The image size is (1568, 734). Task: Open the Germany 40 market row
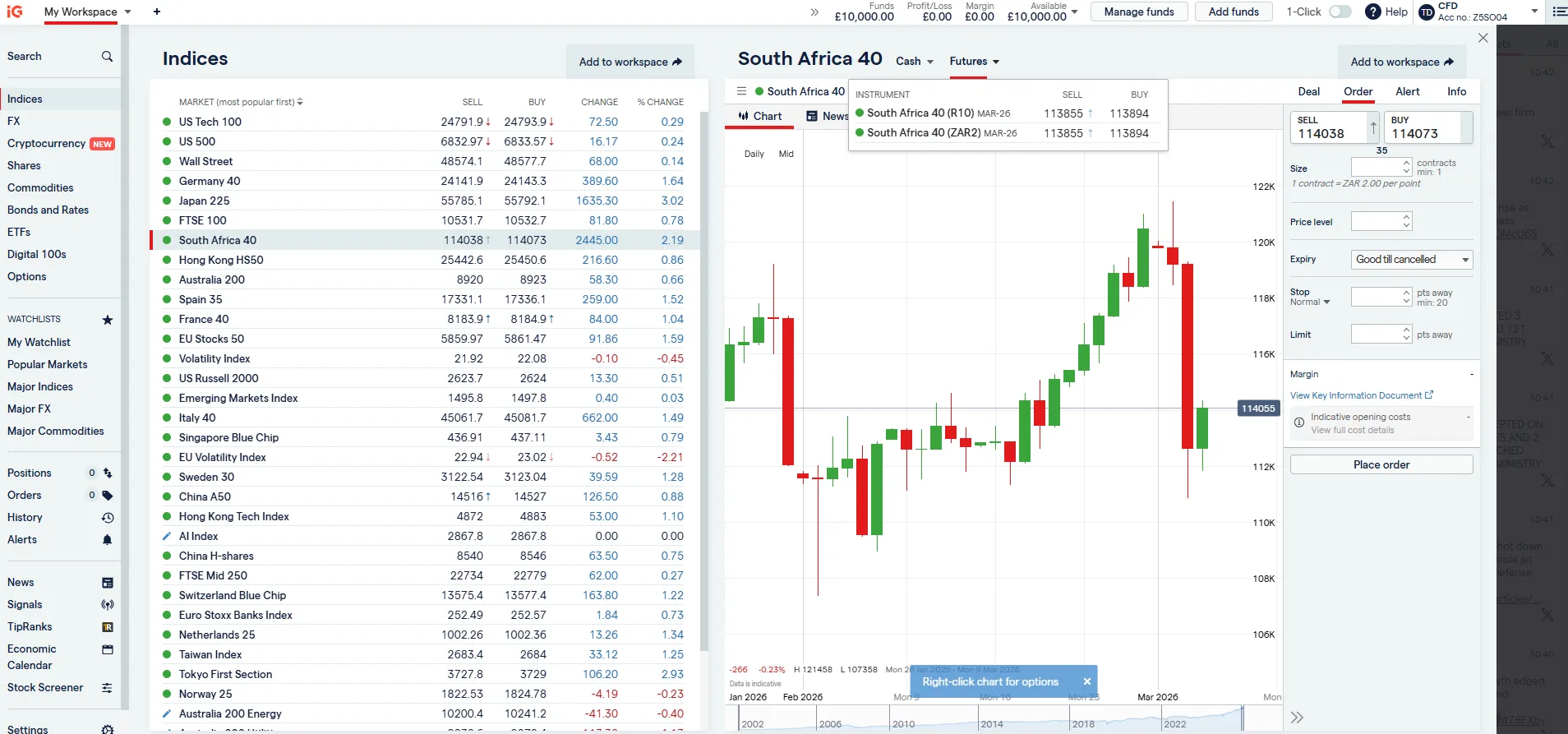[424, 181]
